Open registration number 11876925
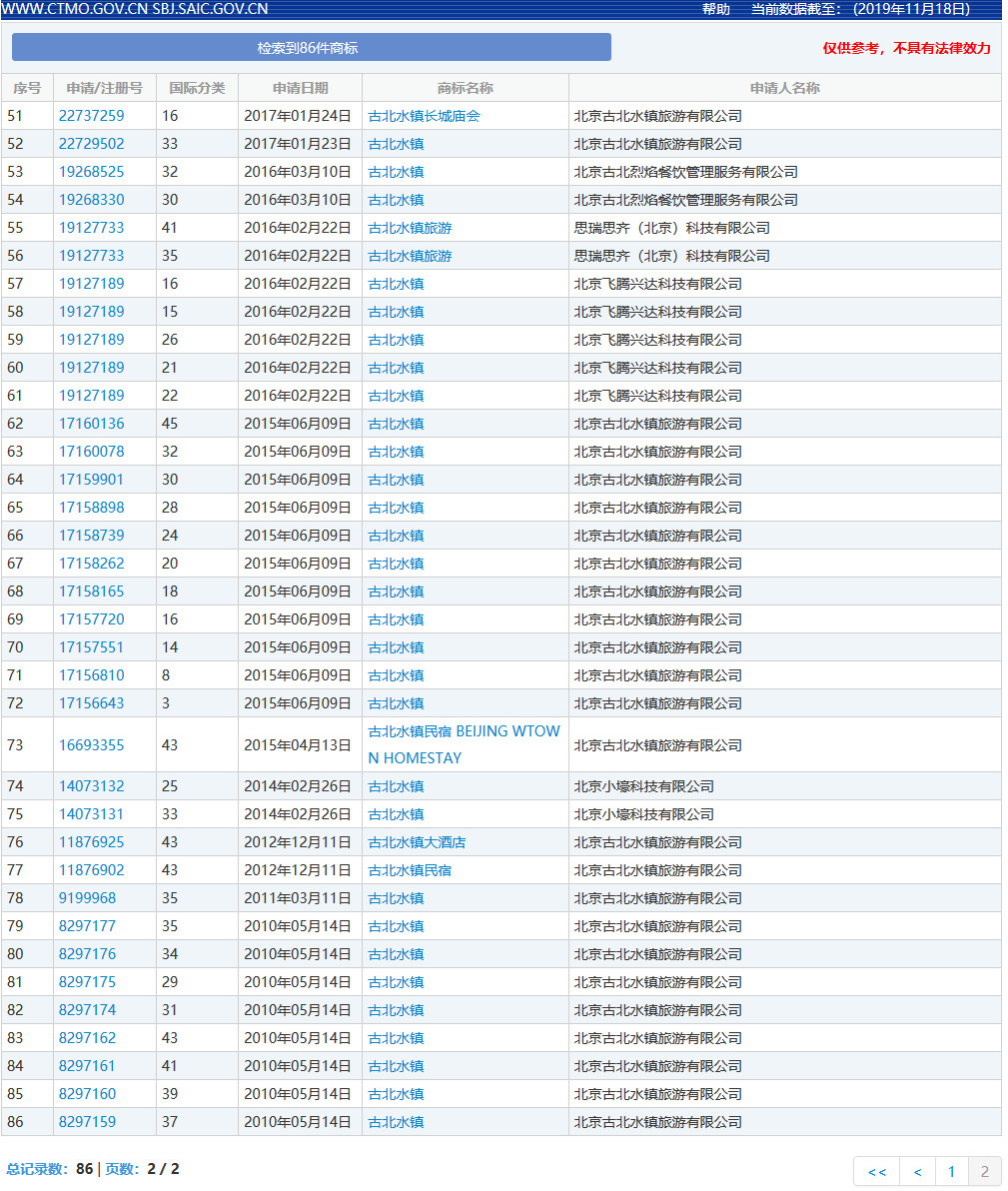The height and width of the screenshot is (1191, 1008). coord(91,842)
